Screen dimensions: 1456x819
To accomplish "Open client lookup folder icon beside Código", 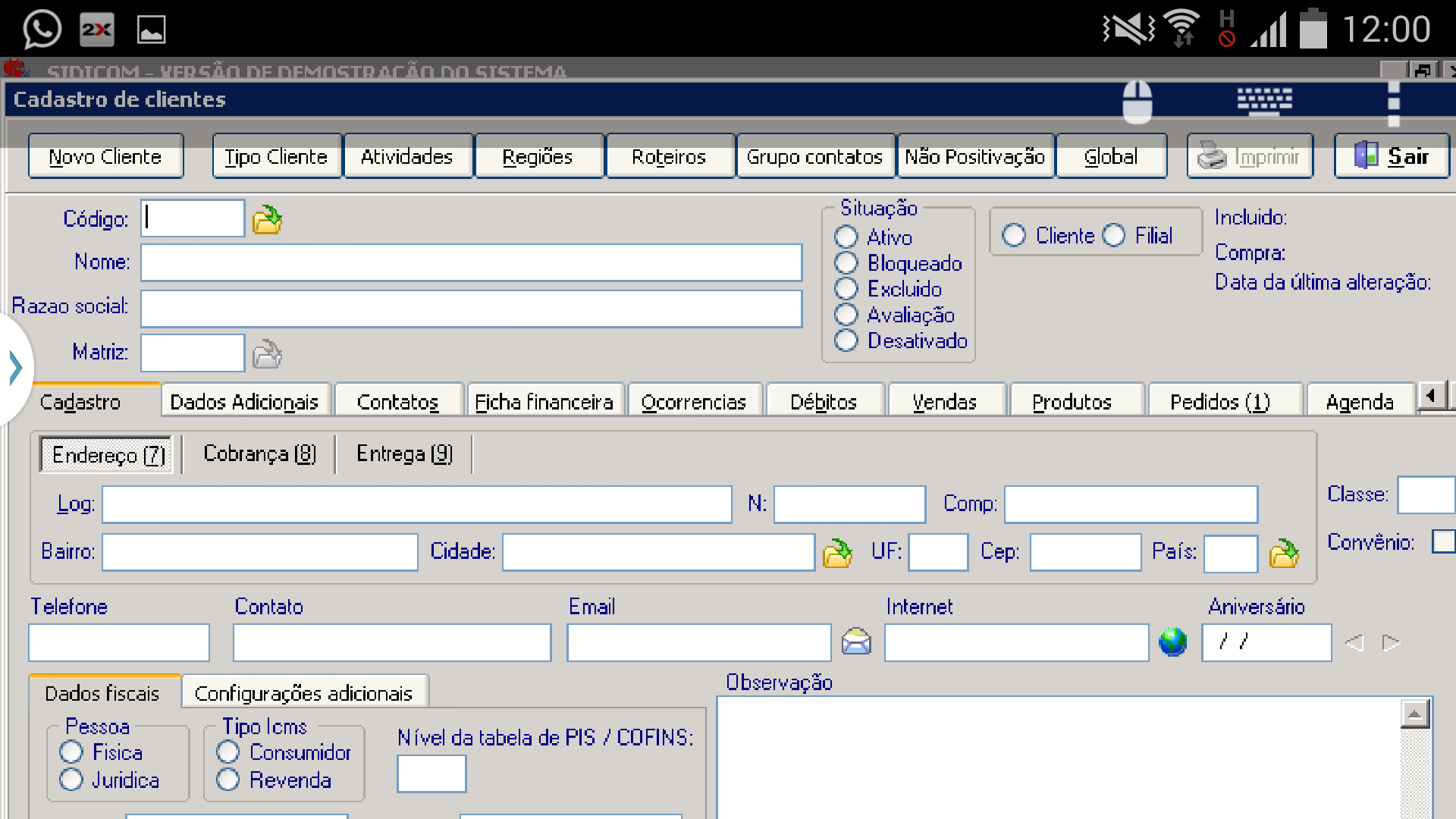I will coord(267,220).
